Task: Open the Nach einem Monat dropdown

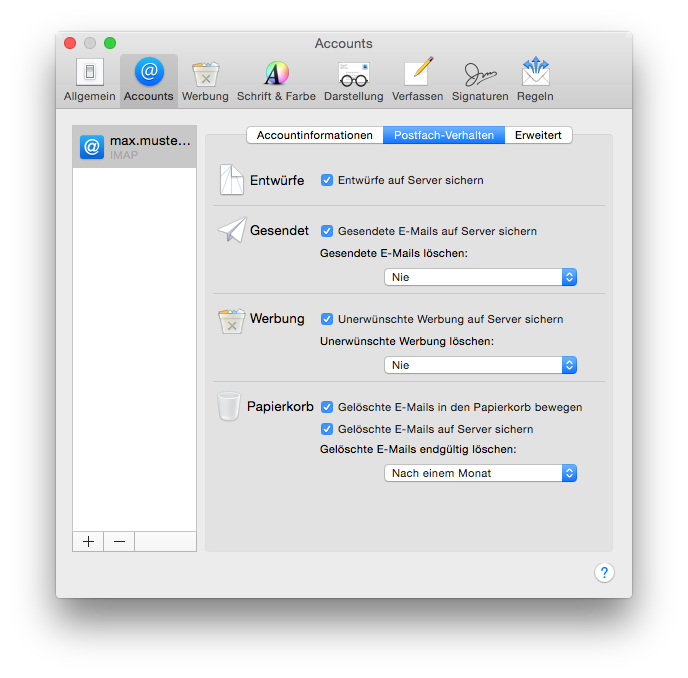Action: pos(480,473)
